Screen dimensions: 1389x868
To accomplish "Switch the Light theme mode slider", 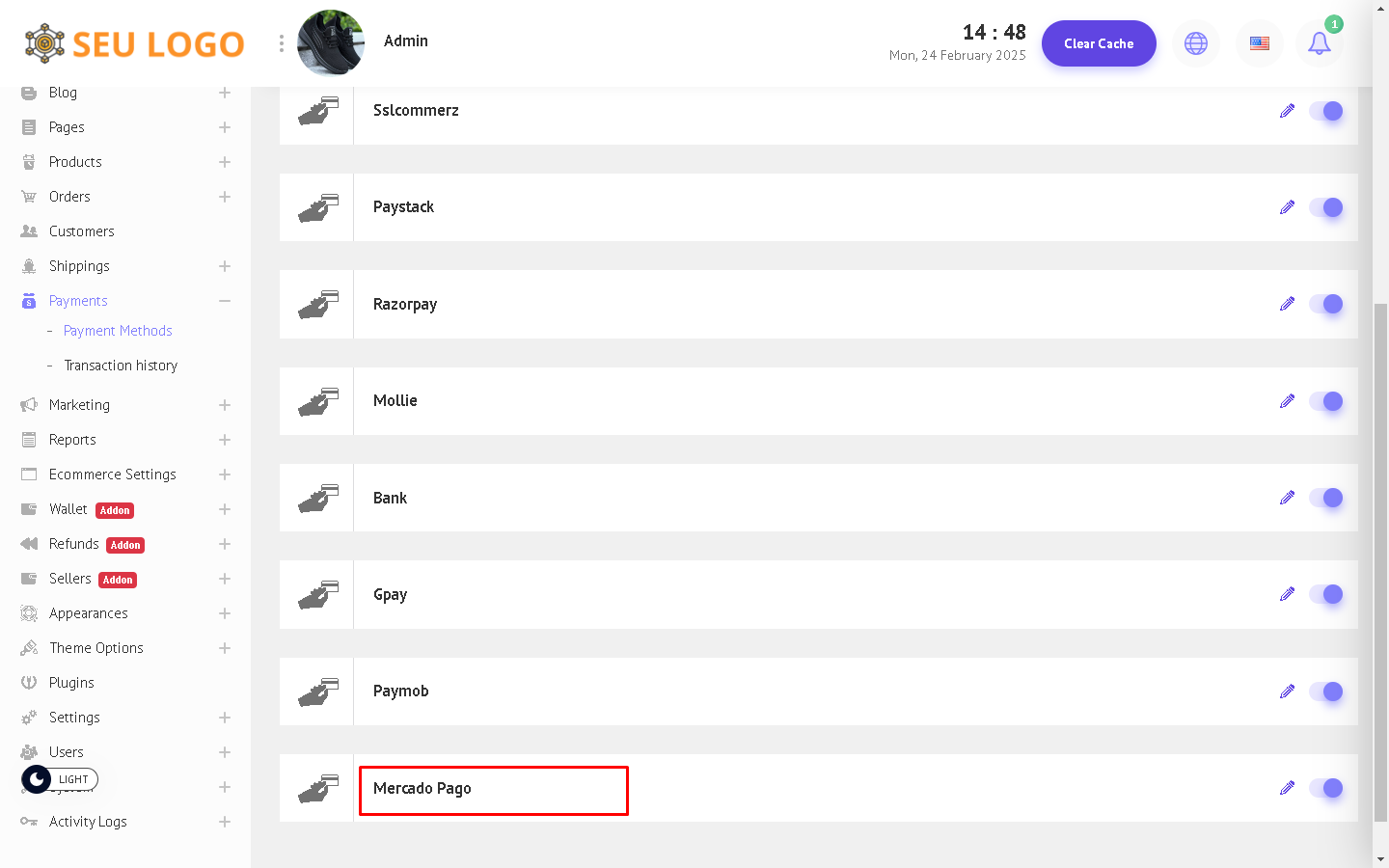I will tap(60, 779).
